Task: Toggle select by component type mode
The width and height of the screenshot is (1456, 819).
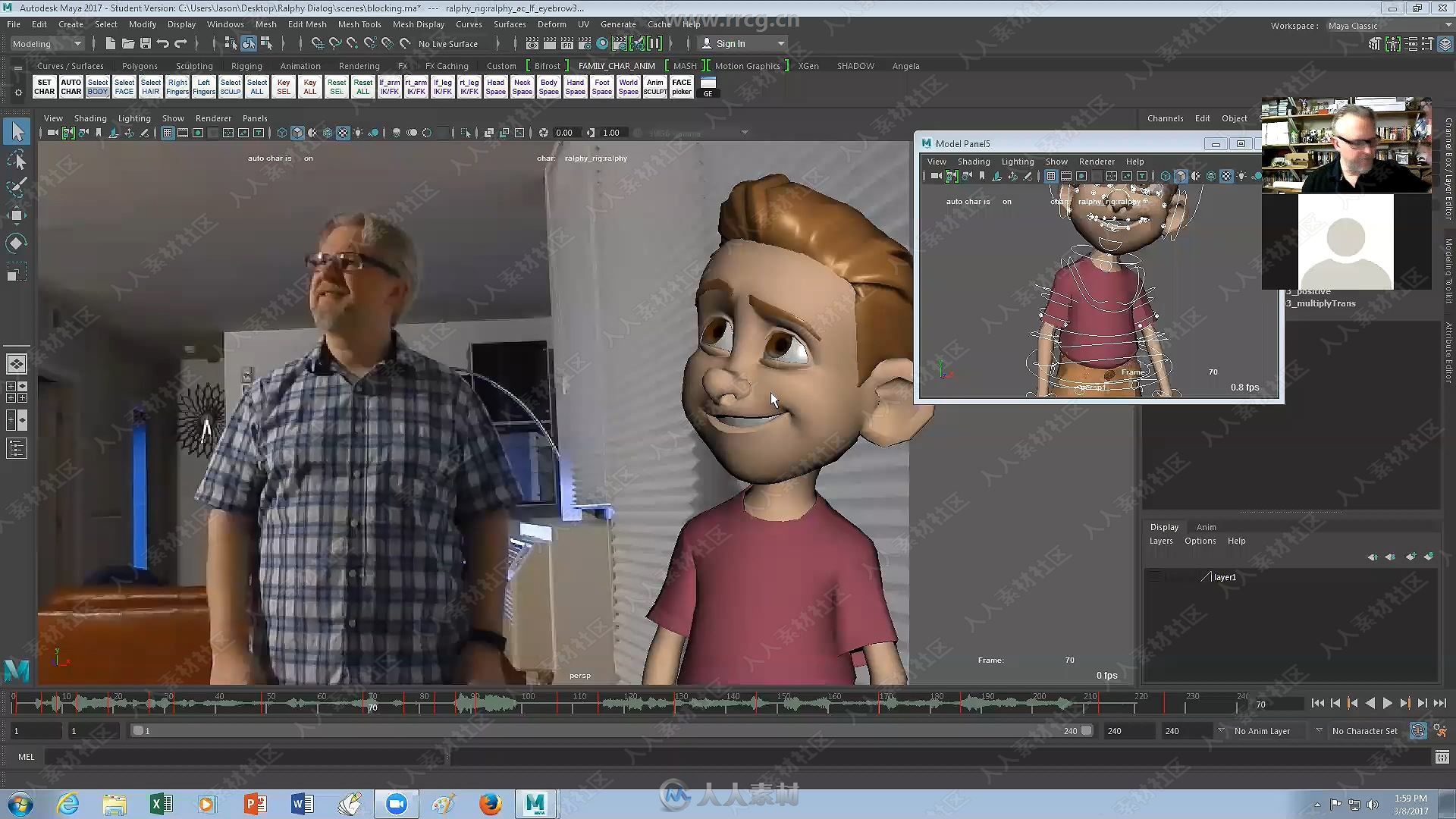Action: [266, 43]
